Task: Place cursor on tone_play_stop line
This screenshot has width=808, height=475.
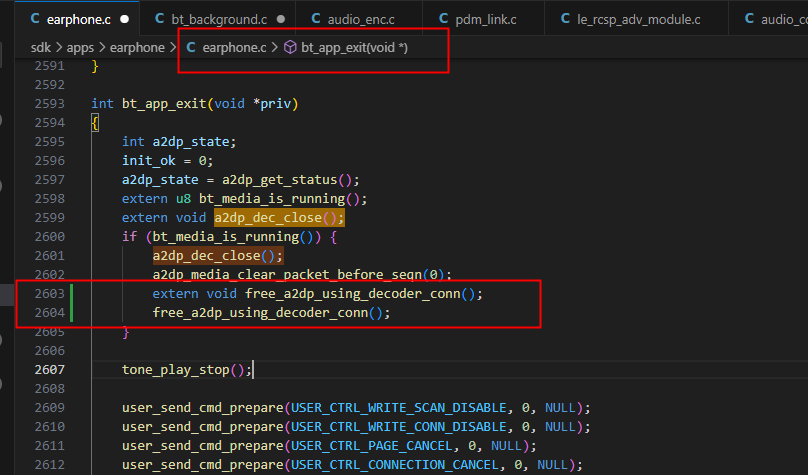Action: click(x=187, y=369)
